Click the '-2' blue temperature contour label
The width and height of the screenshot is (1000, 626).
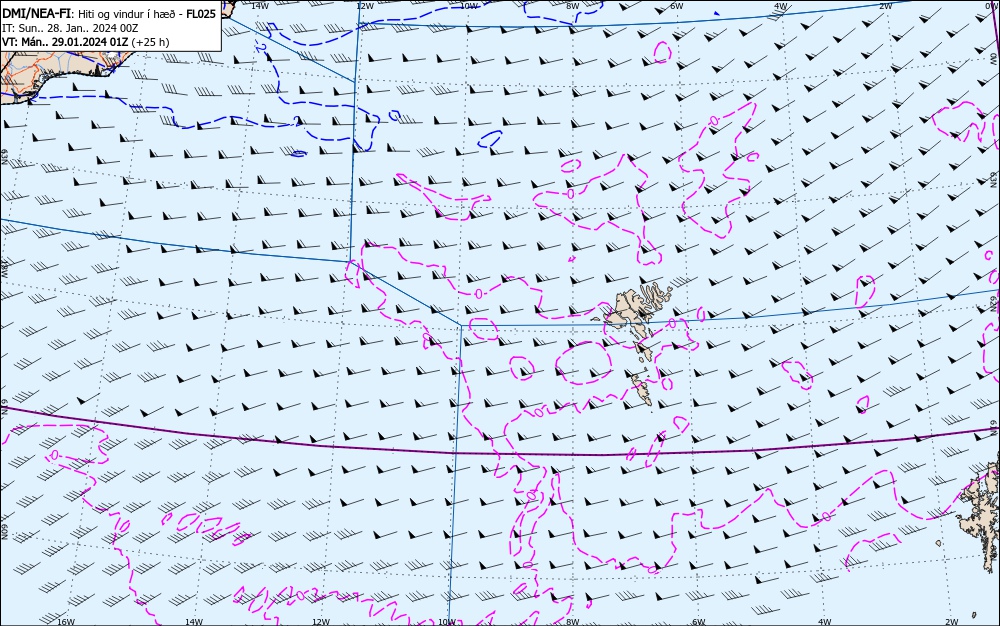[260, 48]
